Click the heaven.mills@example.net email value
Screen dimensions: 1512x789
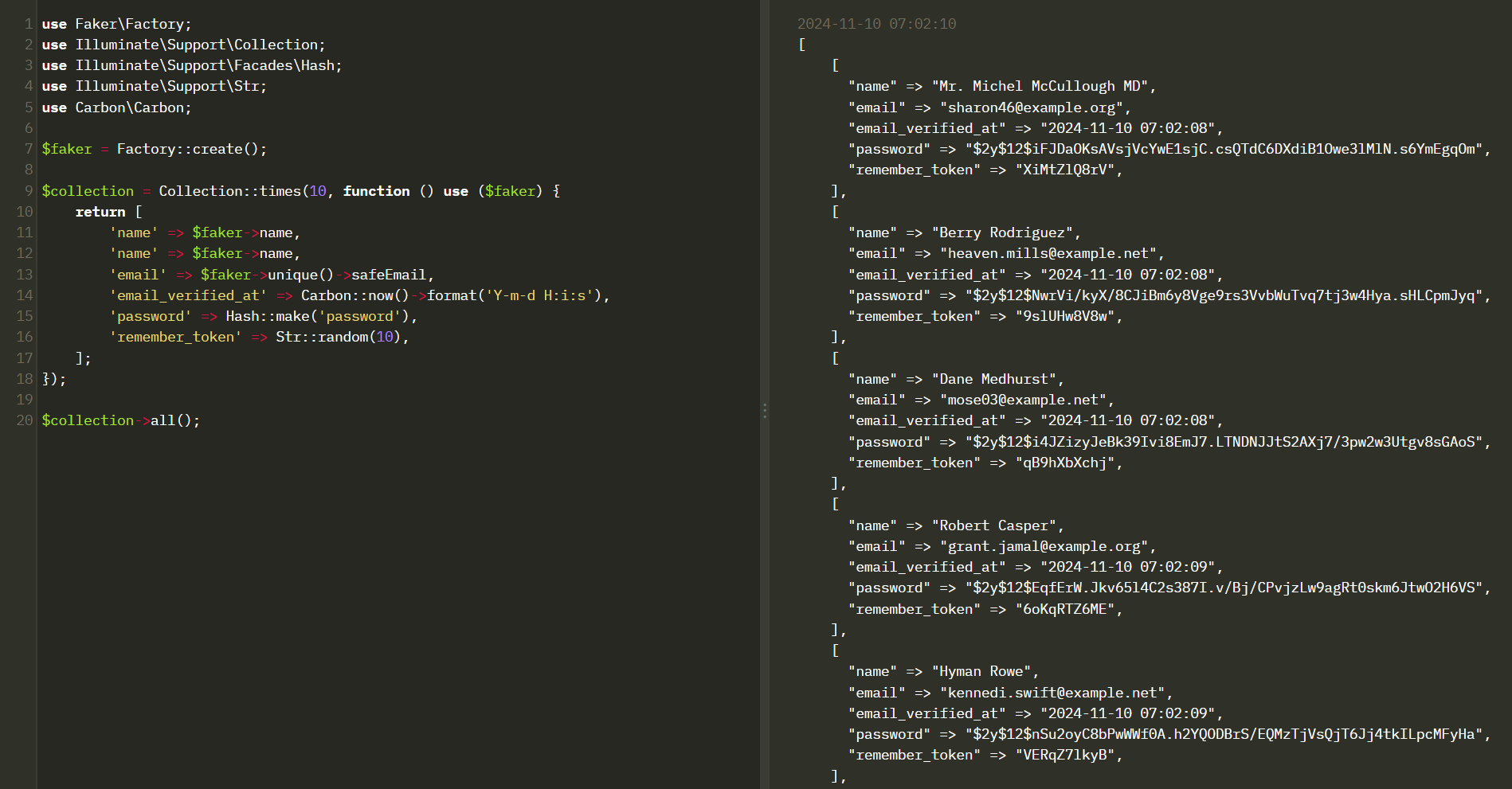(1048, 253)
